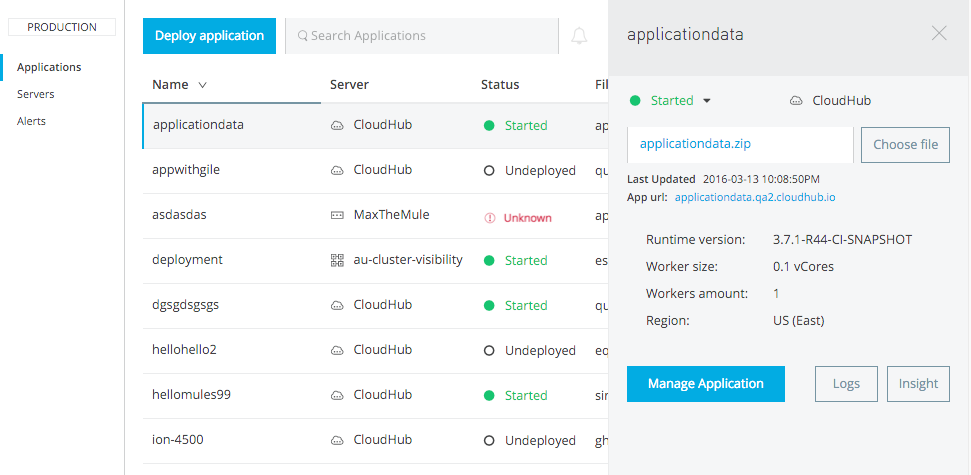Open the PRODUCTION environment selector
The height and width of the screenshot is (475, 971).
[62, 27]
